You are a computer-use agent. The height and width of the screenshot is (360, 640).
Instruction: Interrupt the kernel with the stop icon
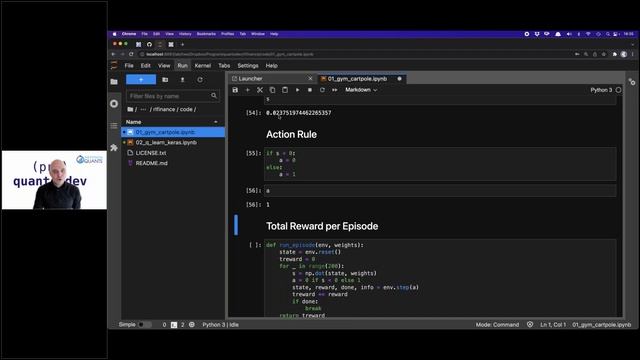coord(310,90)
